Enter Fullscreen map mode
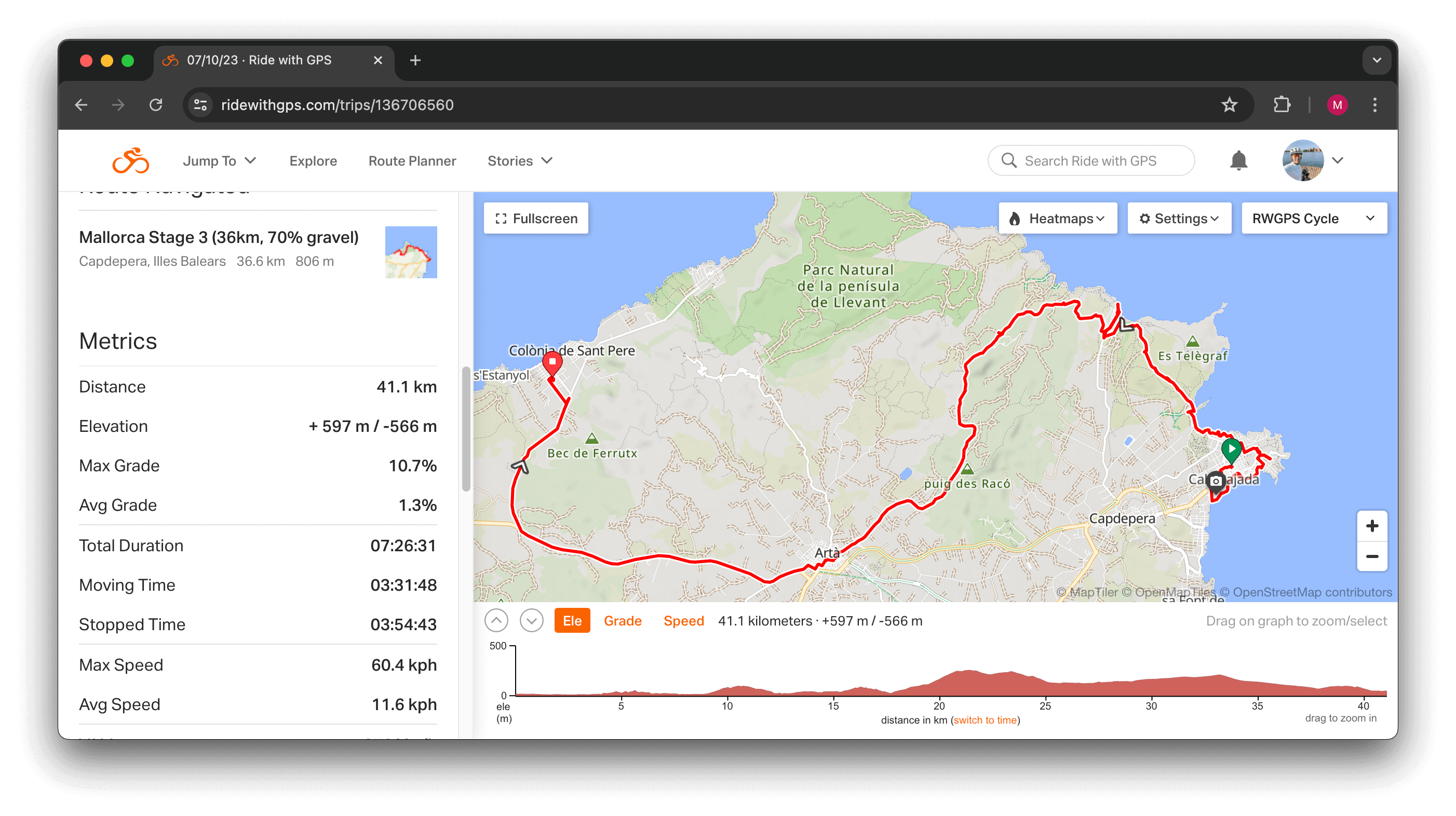This screenshot has width=1456, height=816. point(536,219)
